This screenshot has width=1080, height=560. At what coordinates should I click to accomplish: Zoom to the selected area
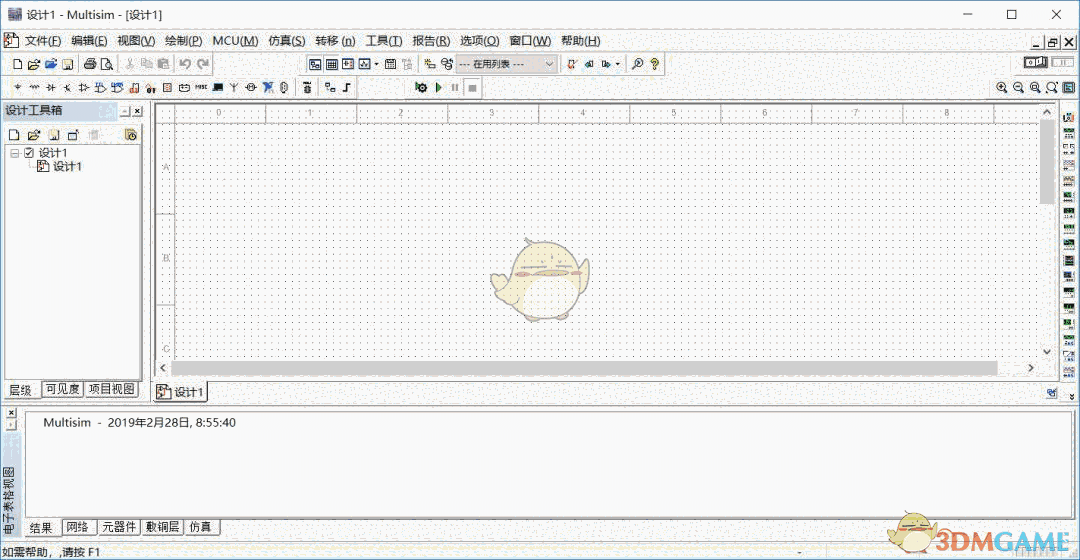pos(1035,87)
